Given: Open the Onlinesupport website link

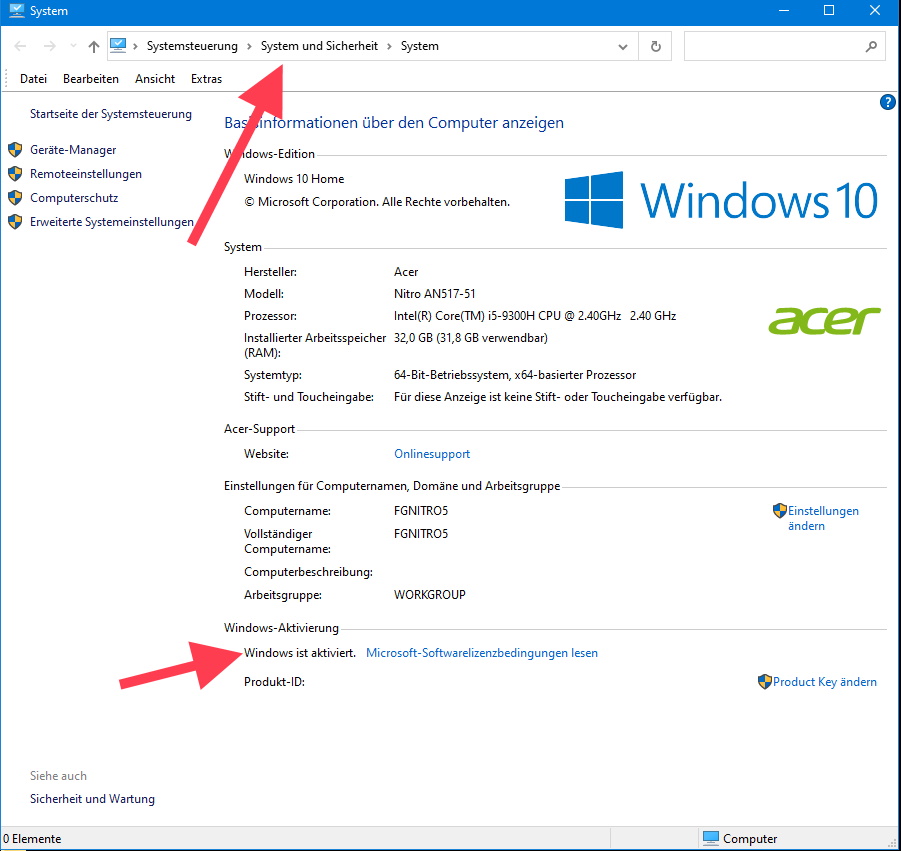Looking at the screenshot, I should point(432,454).
